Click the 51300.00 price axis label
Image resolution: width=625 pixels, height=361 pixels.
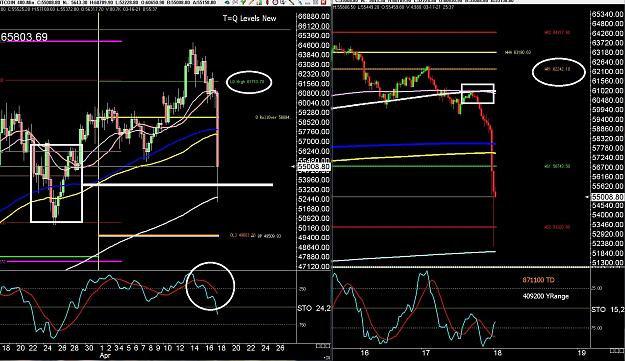pos(607,263)
